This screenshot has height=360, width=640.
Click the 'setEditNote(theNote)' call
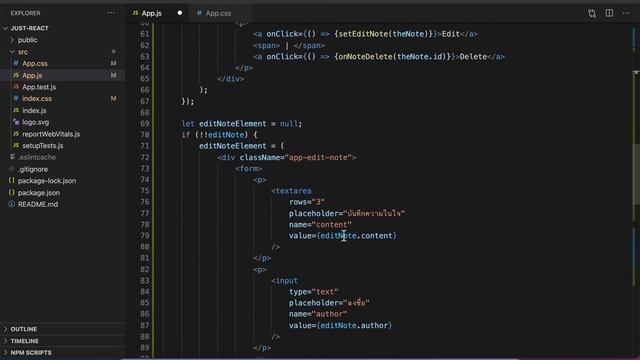click(383, 34)
